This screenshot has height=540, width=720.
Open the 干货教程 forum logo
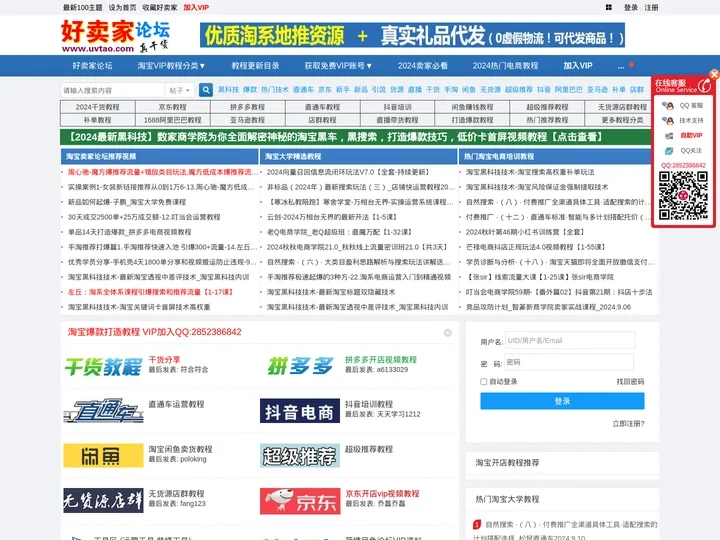pyautogui.click(x=103, y=366)
